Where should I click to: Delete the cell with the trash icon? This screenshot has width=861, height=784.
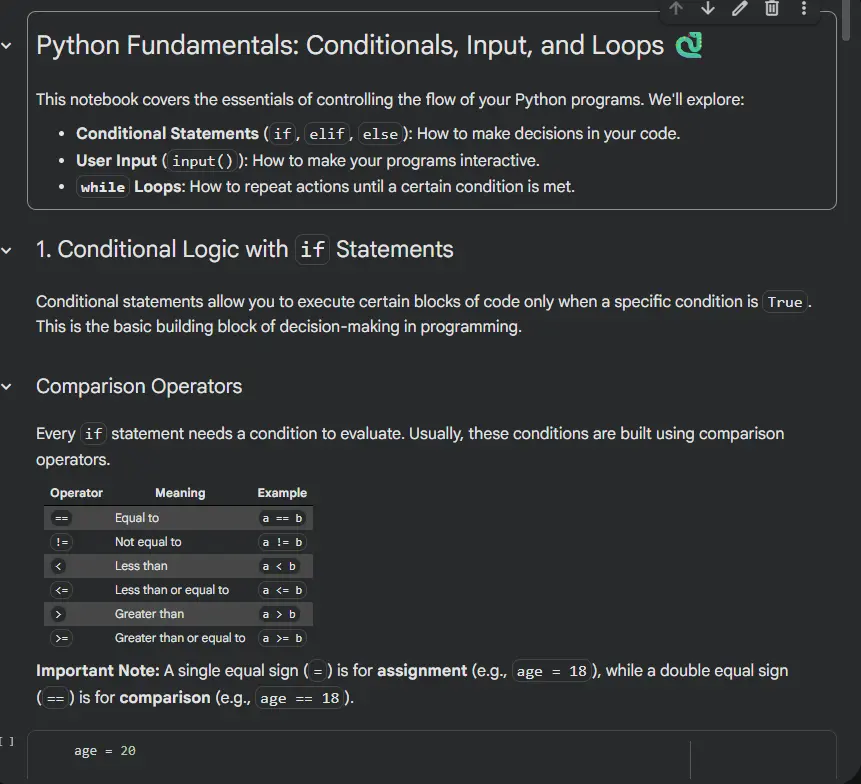771,9
